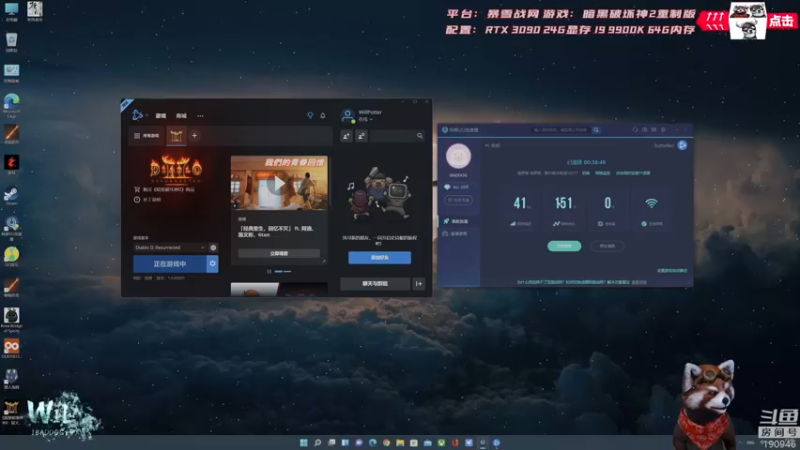Click the expand arrow on the news card
800x450 pixels.
(x=323, y=261)
